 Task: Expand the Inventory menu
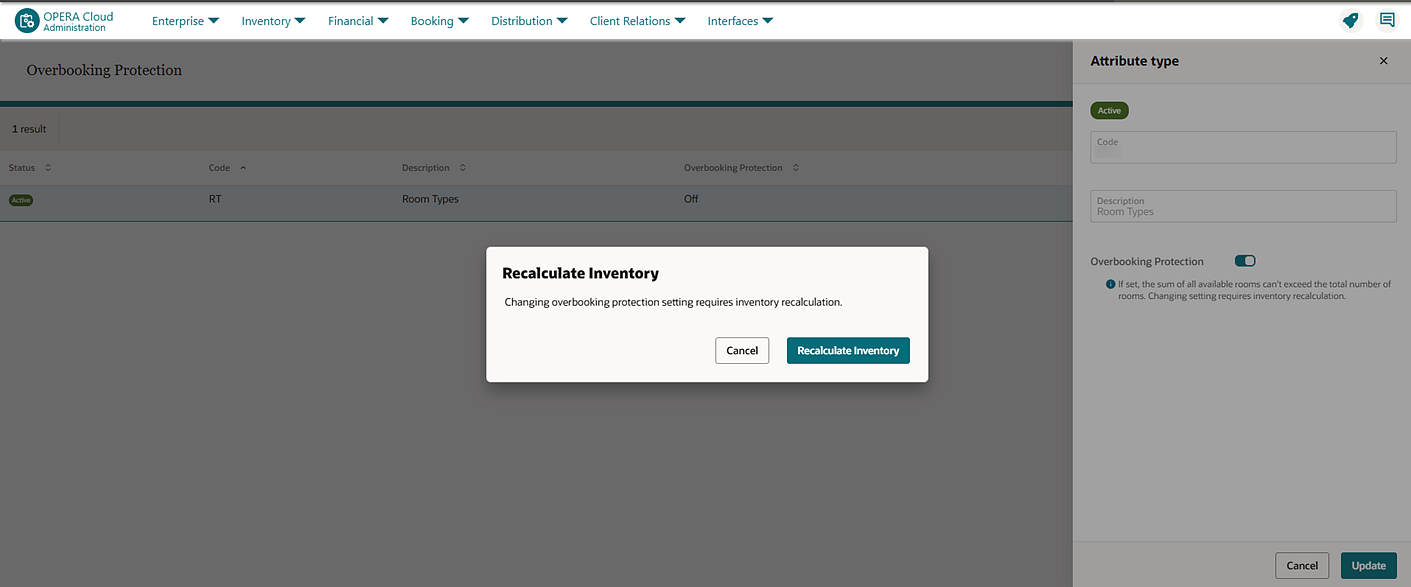coord(273,21)
